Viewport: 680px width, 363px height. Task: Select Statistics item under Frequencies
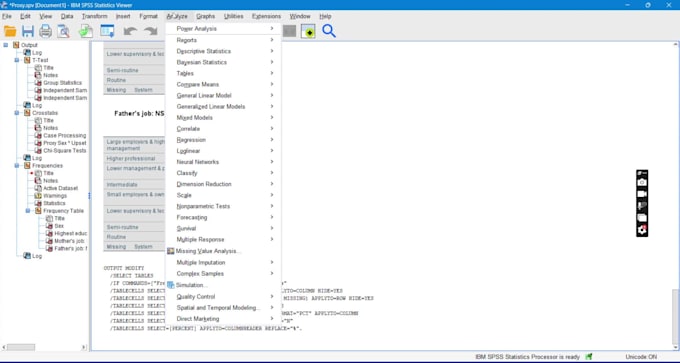pos(54,203)
